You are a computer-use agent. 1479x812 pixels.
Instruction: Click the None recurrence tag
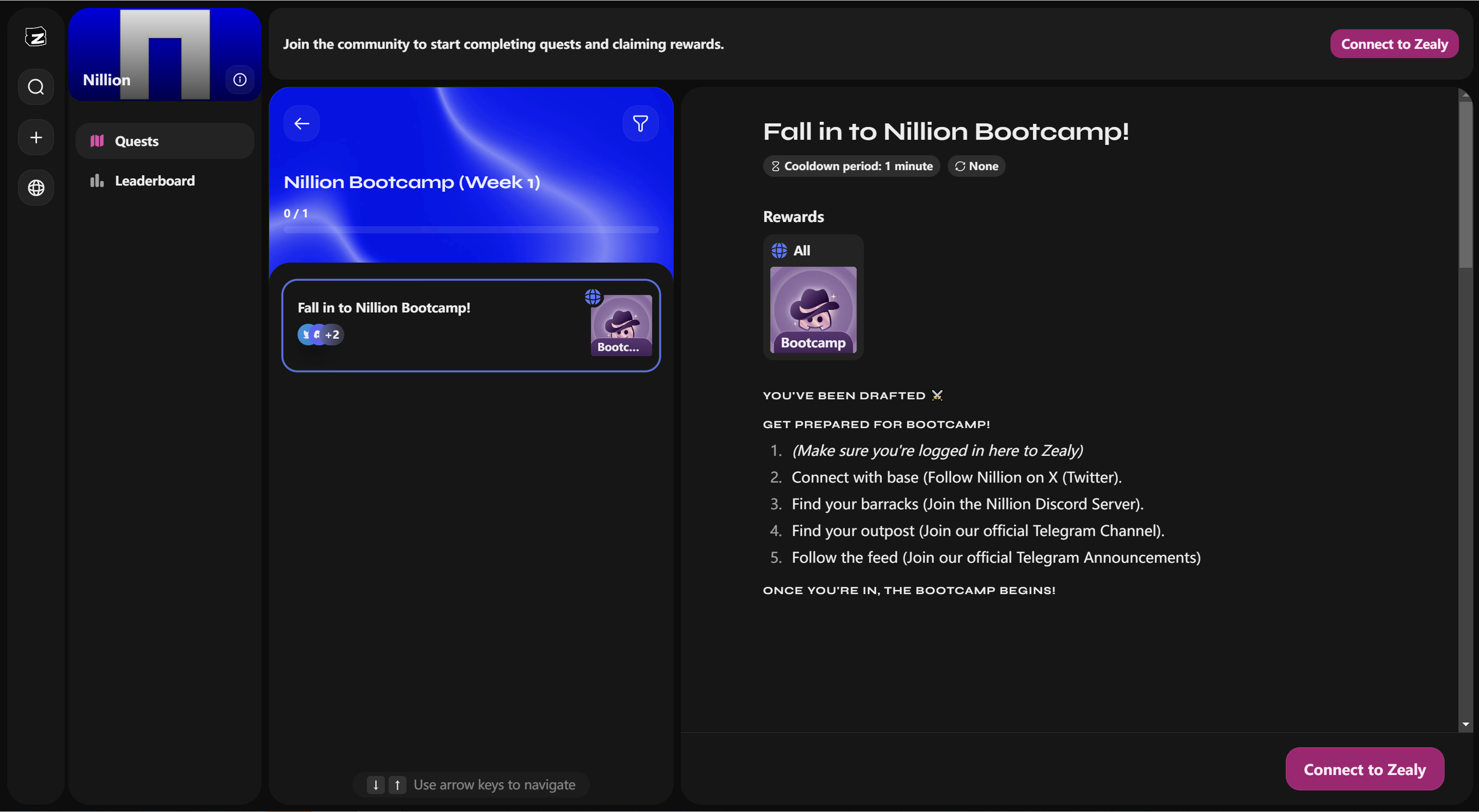click(x=976, y=167)
